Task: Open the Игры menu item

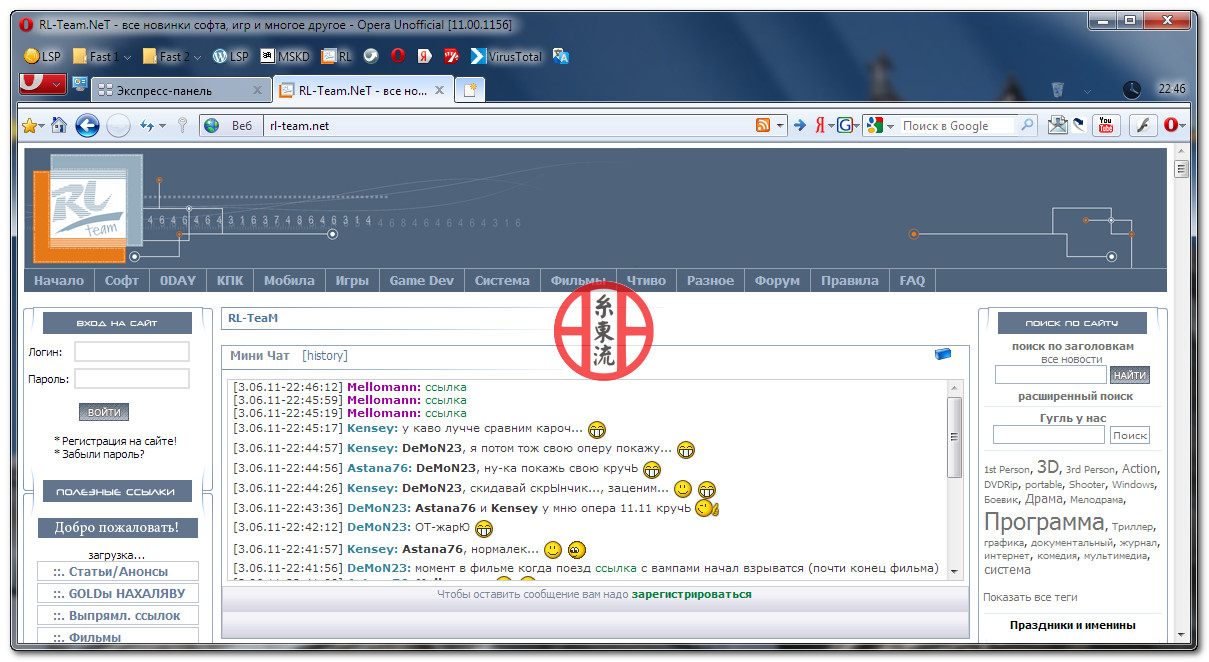Action: (352, 281)
